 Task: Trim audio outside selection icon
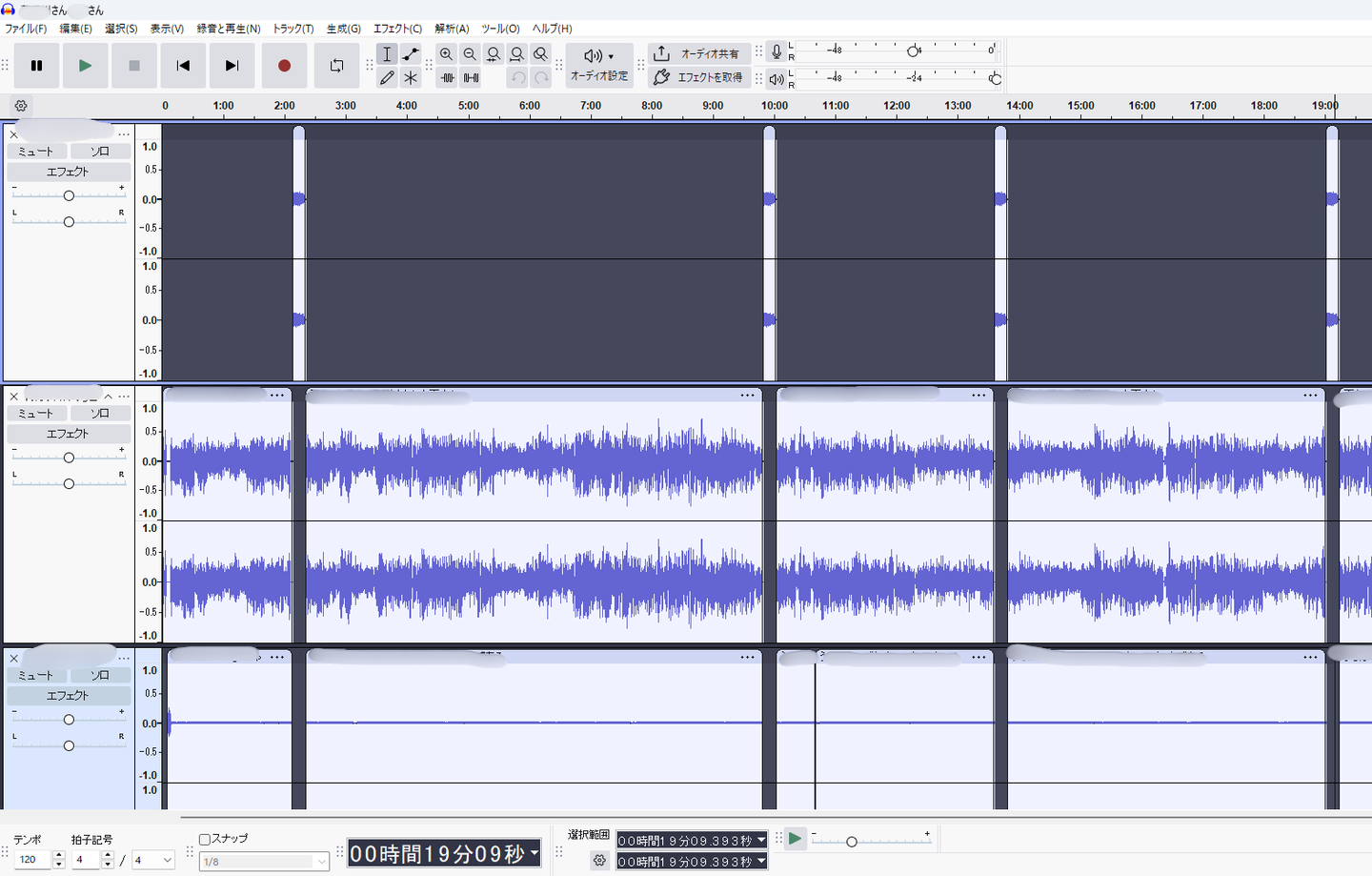pos(448,78)
